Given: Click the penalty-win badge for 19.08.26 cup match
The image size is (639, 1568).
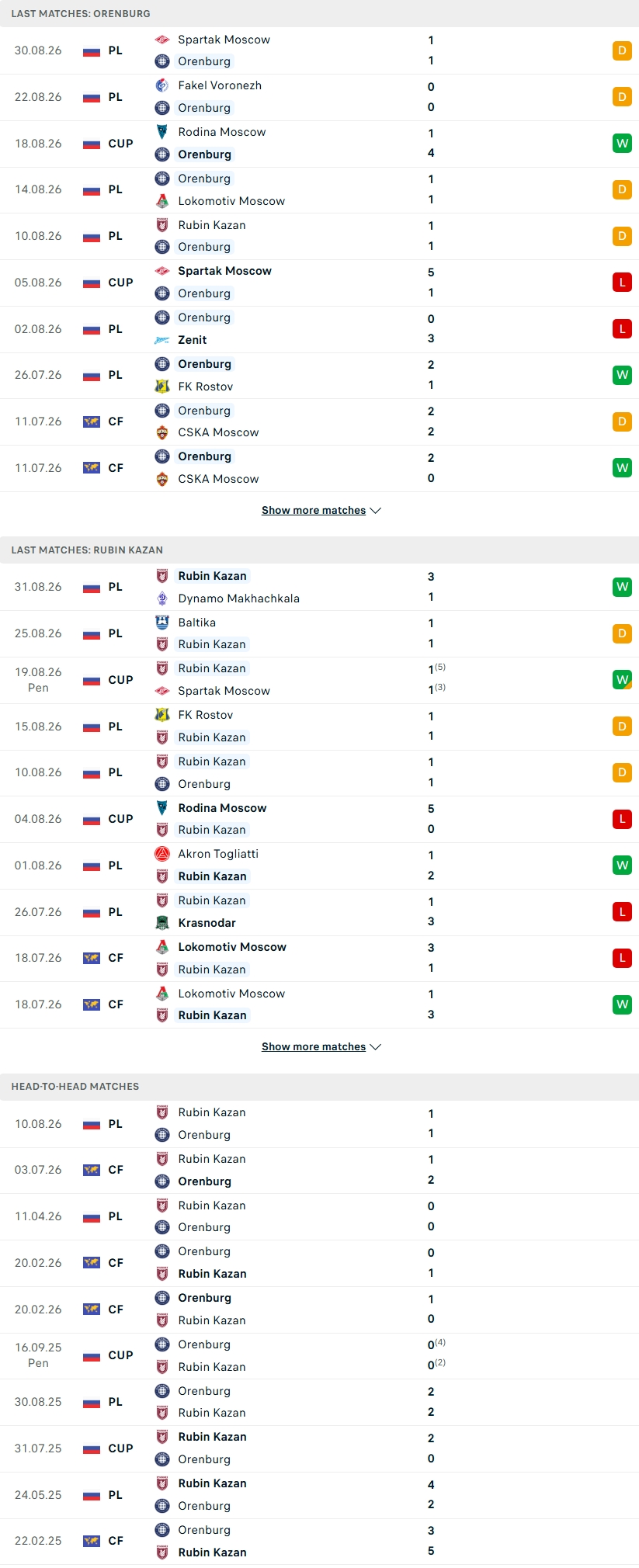Looking at the screenshot, I should point(622,680).
